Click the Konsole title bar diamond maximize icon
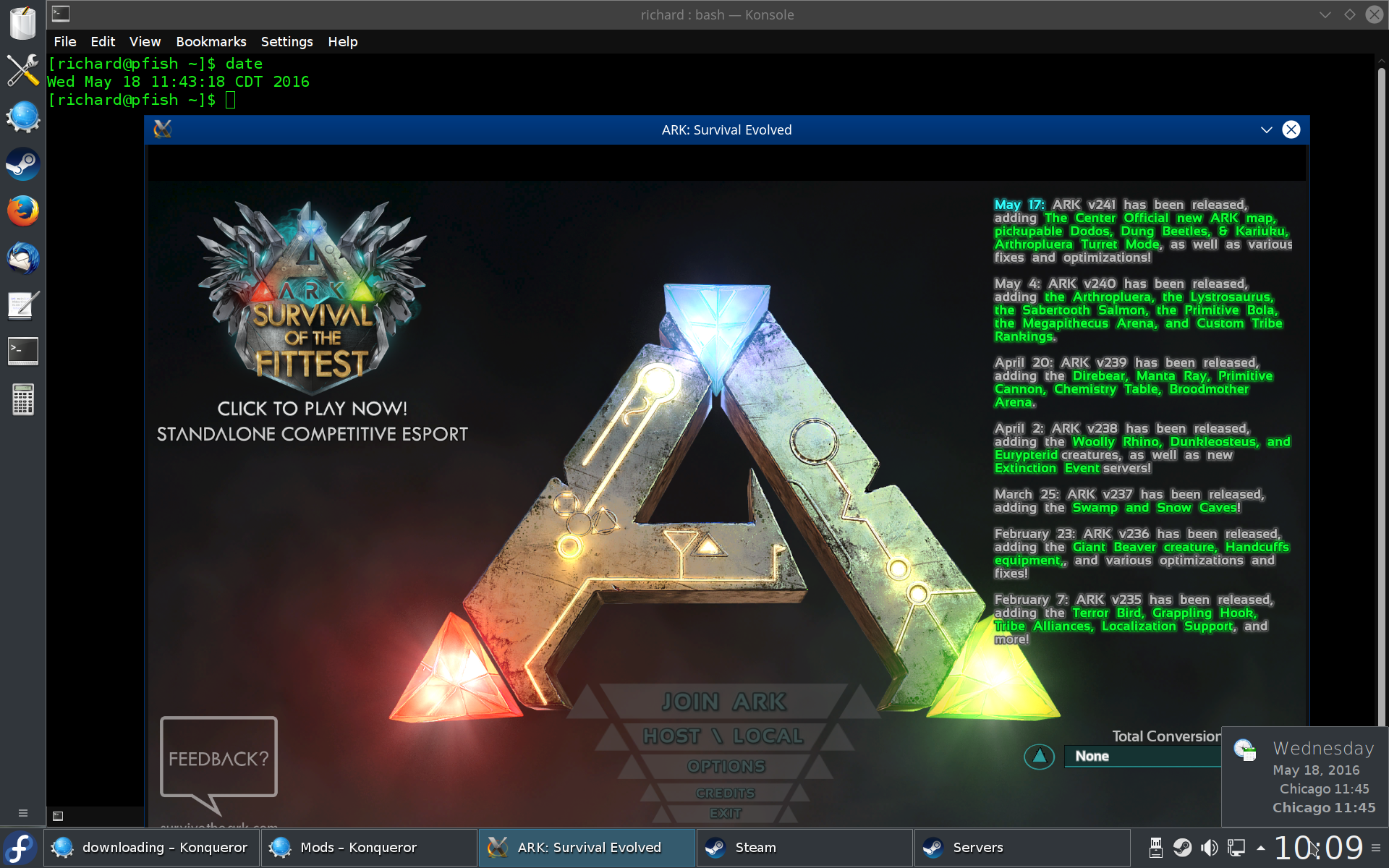The width and height of the screenshot is (1389, 868). tap(1349, 14)
